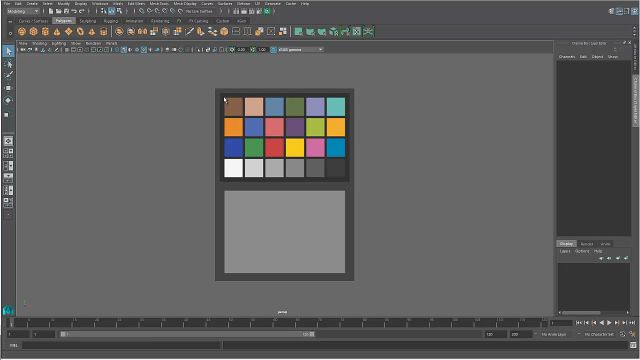
Task: Create a polygon cube from the shelf
Action: pos(33,31)
